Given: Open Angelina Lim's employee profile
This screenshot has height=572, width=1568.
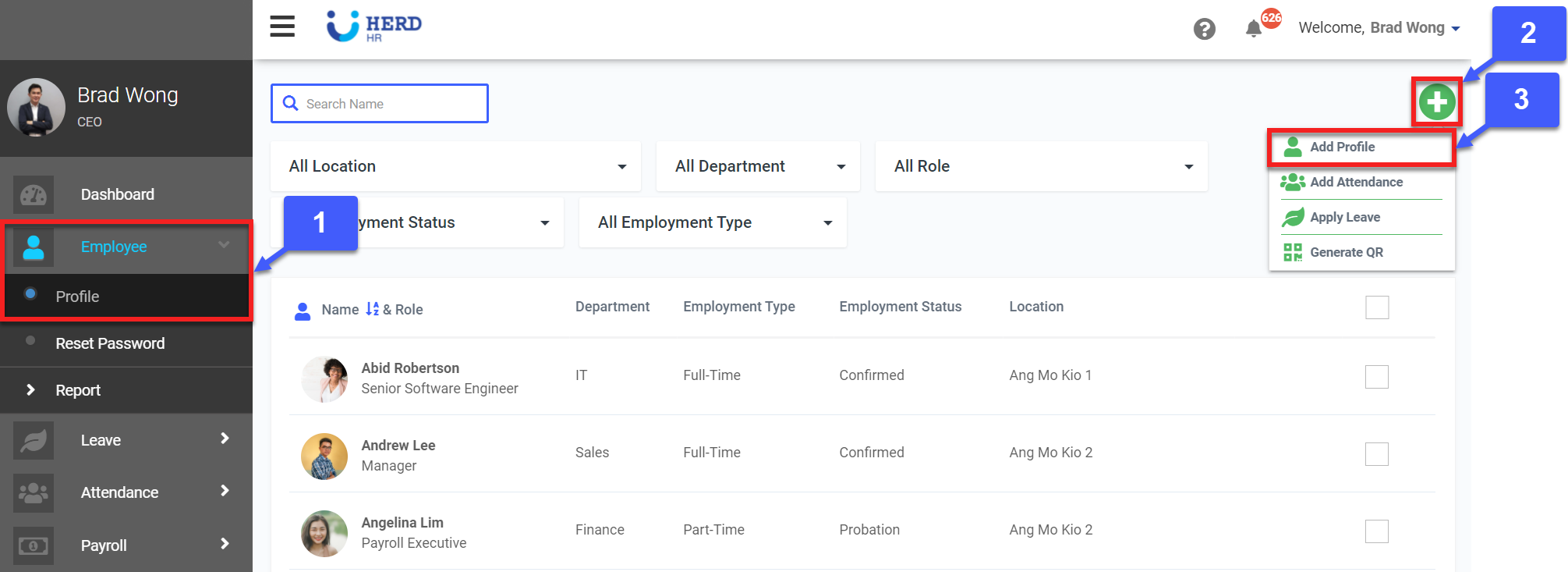Looking at the screenshot, I should point(402,523).
